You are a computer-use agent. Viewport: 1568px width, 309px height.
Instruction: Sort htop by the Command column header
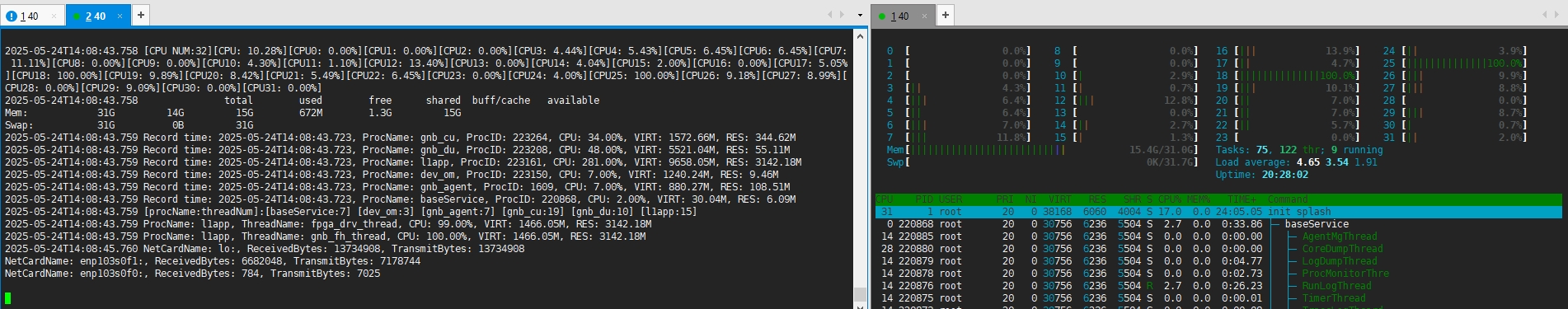pyautogui.click(x=1288, y=199)
